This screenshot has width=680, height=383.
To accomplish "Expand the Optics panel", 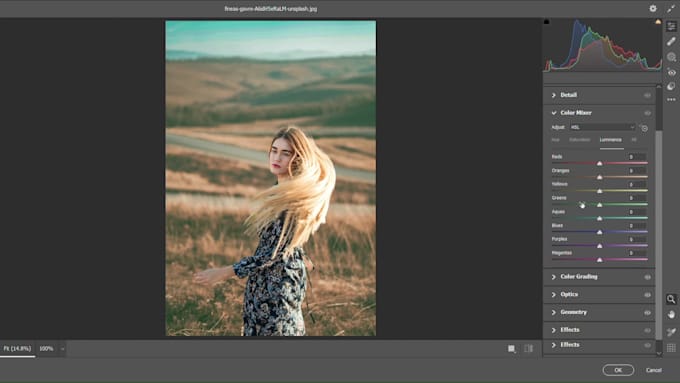I will 554,295.
